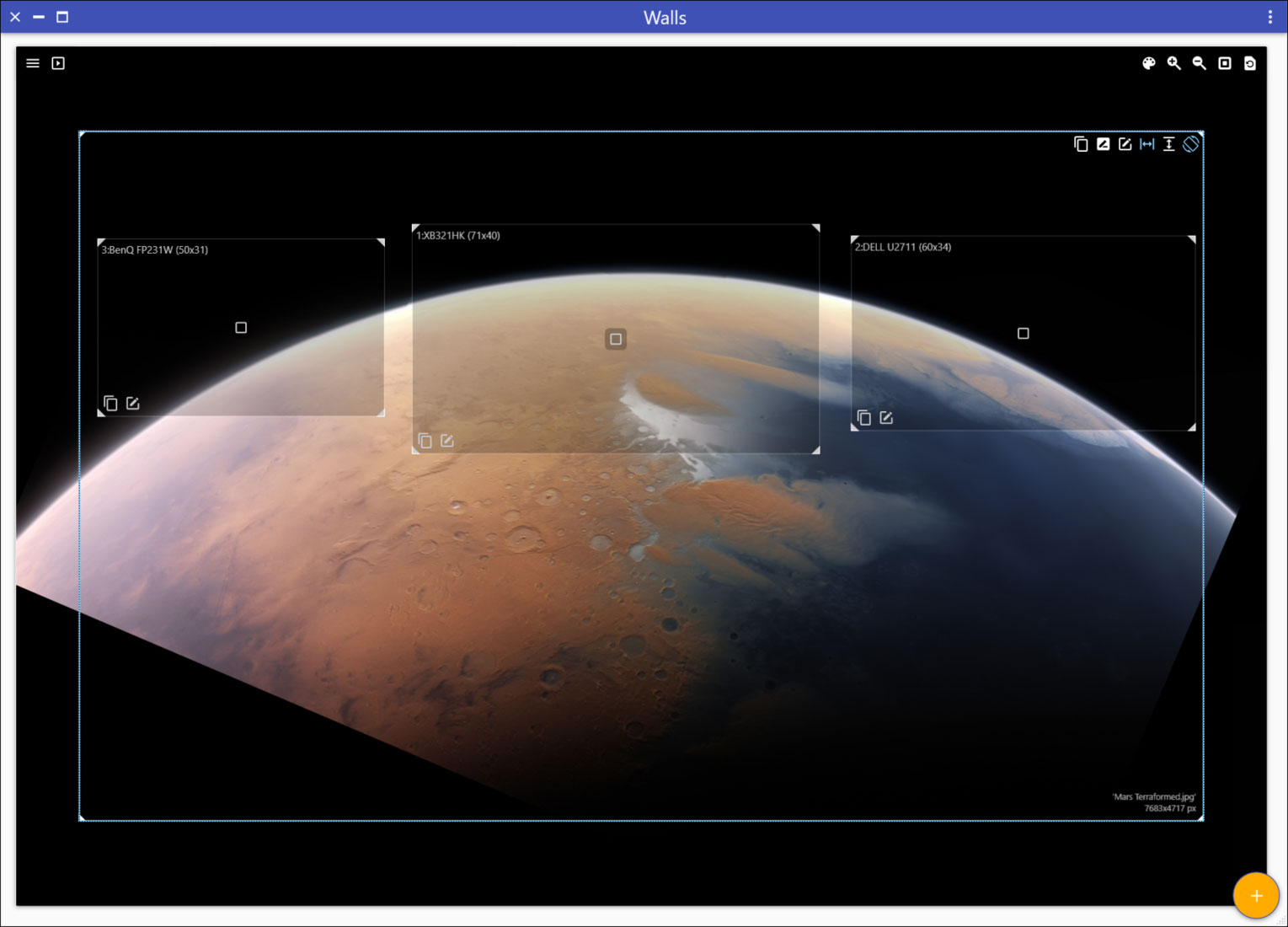Edit the XB321HK monitor

447,441
